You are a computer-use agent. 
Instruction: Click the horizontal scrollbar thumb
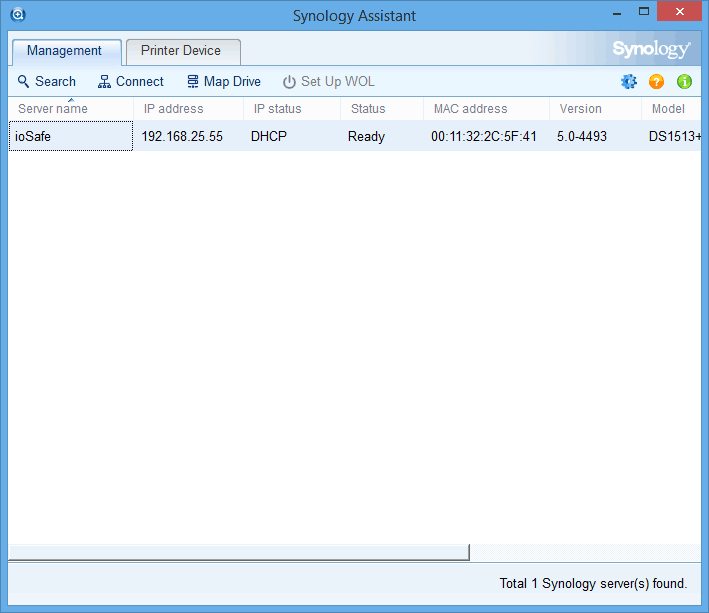point(239,552)
